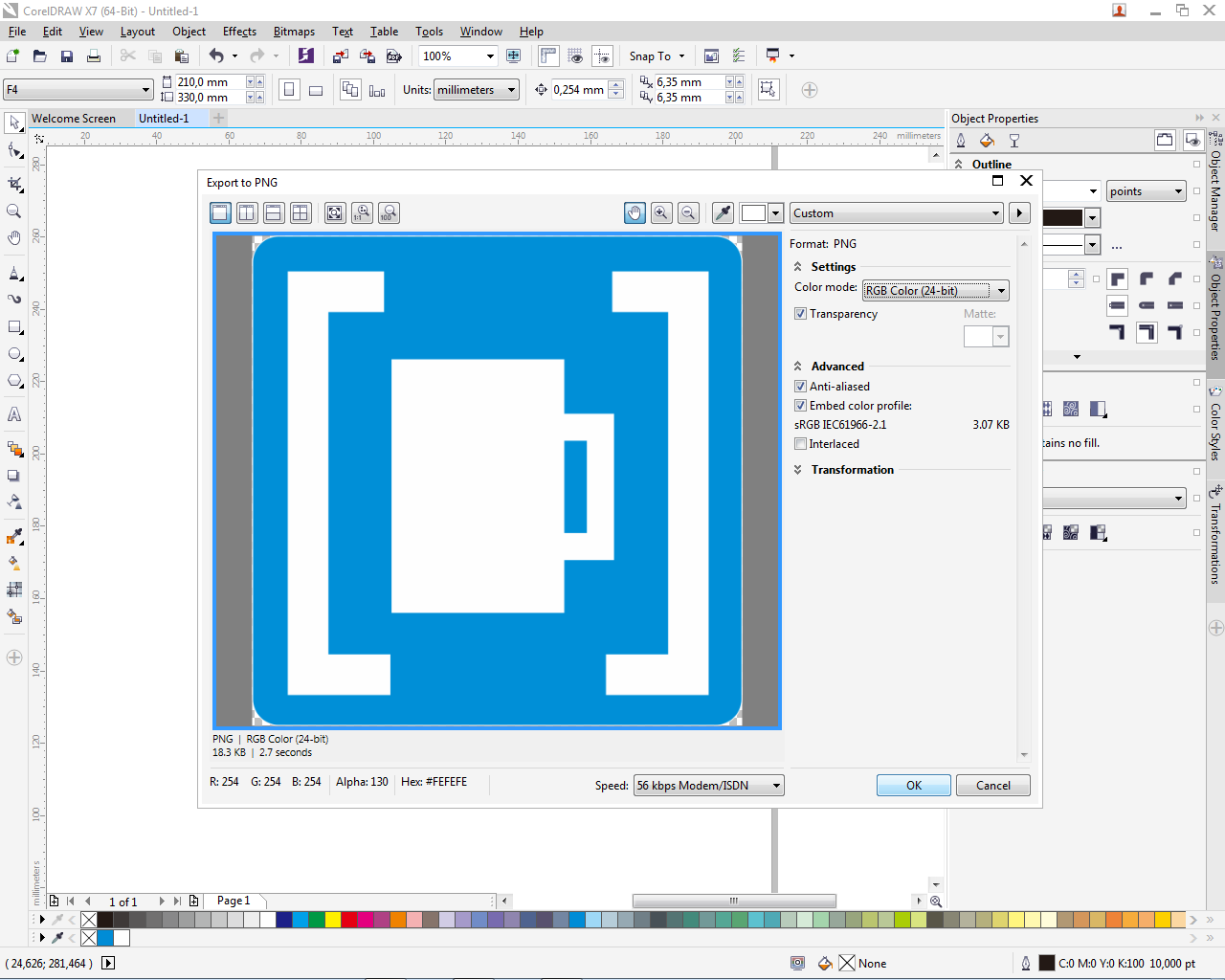
Task: Open the F4 page size dropdown
Action: point(78,90)
